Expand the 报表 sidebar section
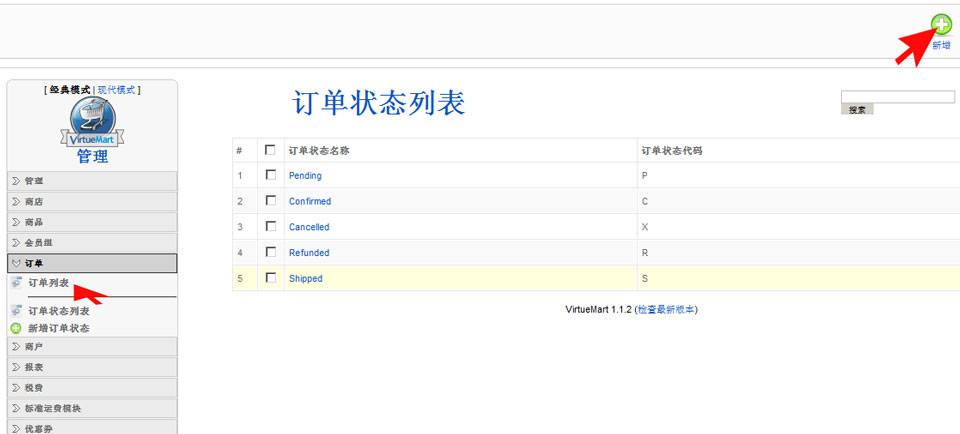This screenshot has width=960, height=434. coord(92,367)
